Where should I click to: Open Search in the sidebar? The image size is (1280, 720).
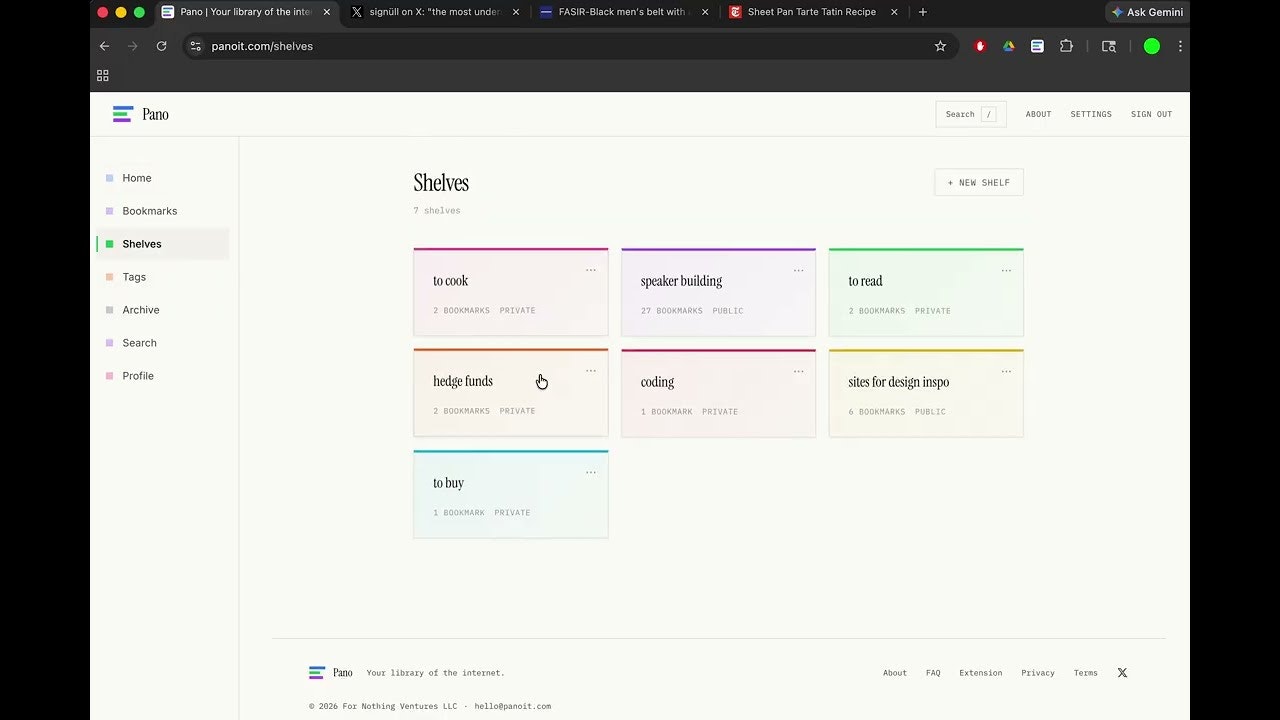163,343
